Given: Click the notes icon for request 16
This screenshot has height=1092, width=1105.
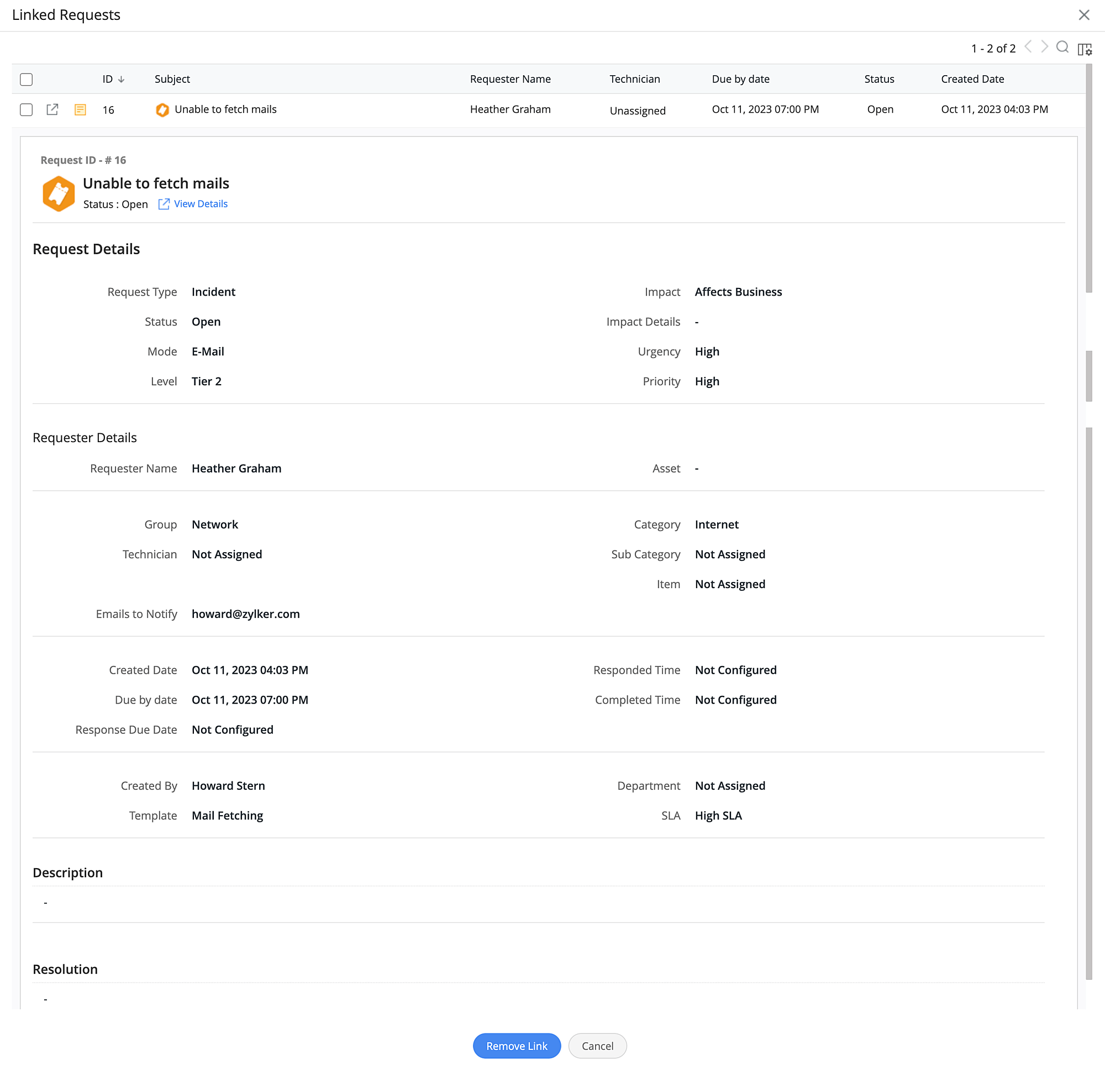Looking at the screenshot, I should point(80,109).
